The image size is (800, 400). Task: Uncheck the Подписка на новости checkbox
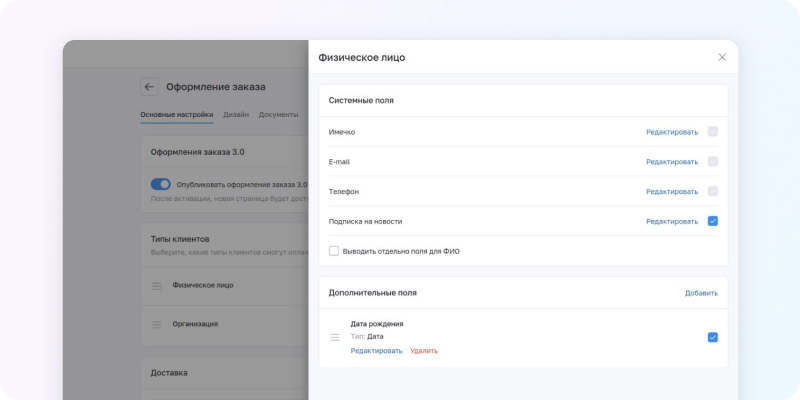[713, 221]
